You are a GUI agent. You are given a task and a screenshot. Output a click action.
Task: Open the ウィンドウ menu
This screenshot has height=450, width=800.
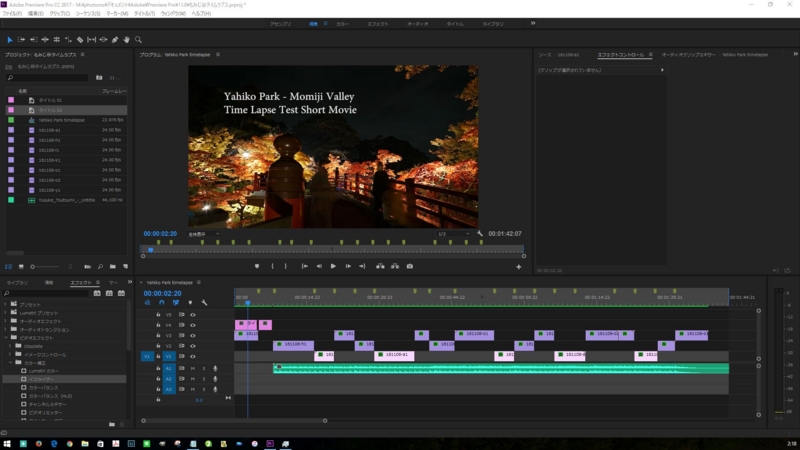[x=173, y=14]
